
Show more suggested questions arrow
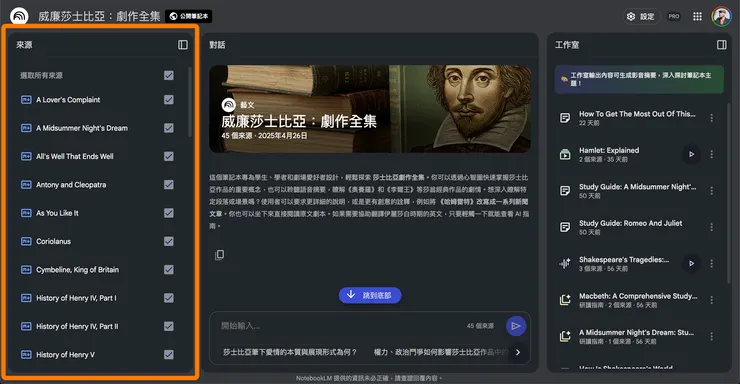click(x=518, y=352)
